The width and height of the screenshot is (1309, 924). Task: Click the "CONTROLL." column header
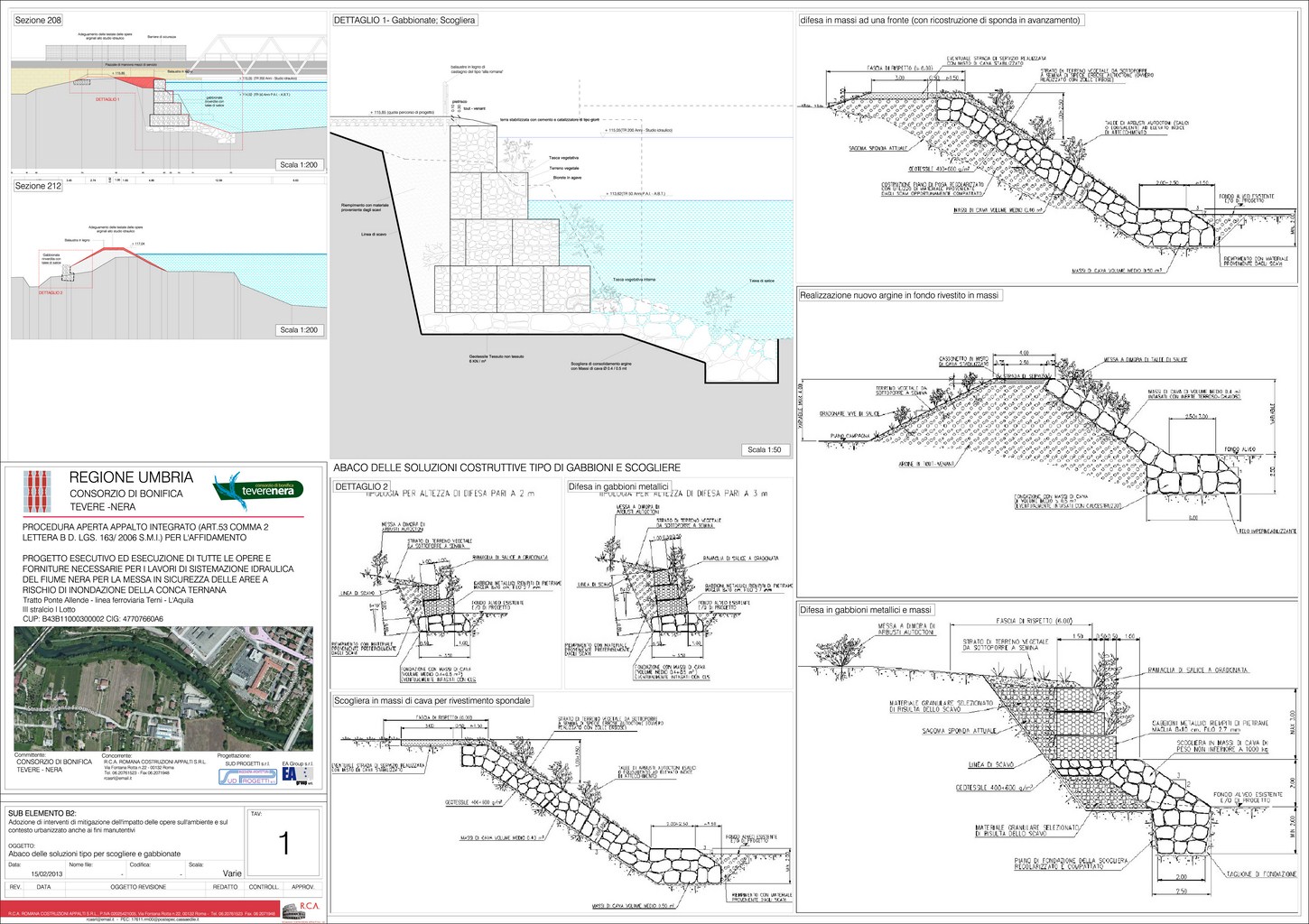coord(264,887)
